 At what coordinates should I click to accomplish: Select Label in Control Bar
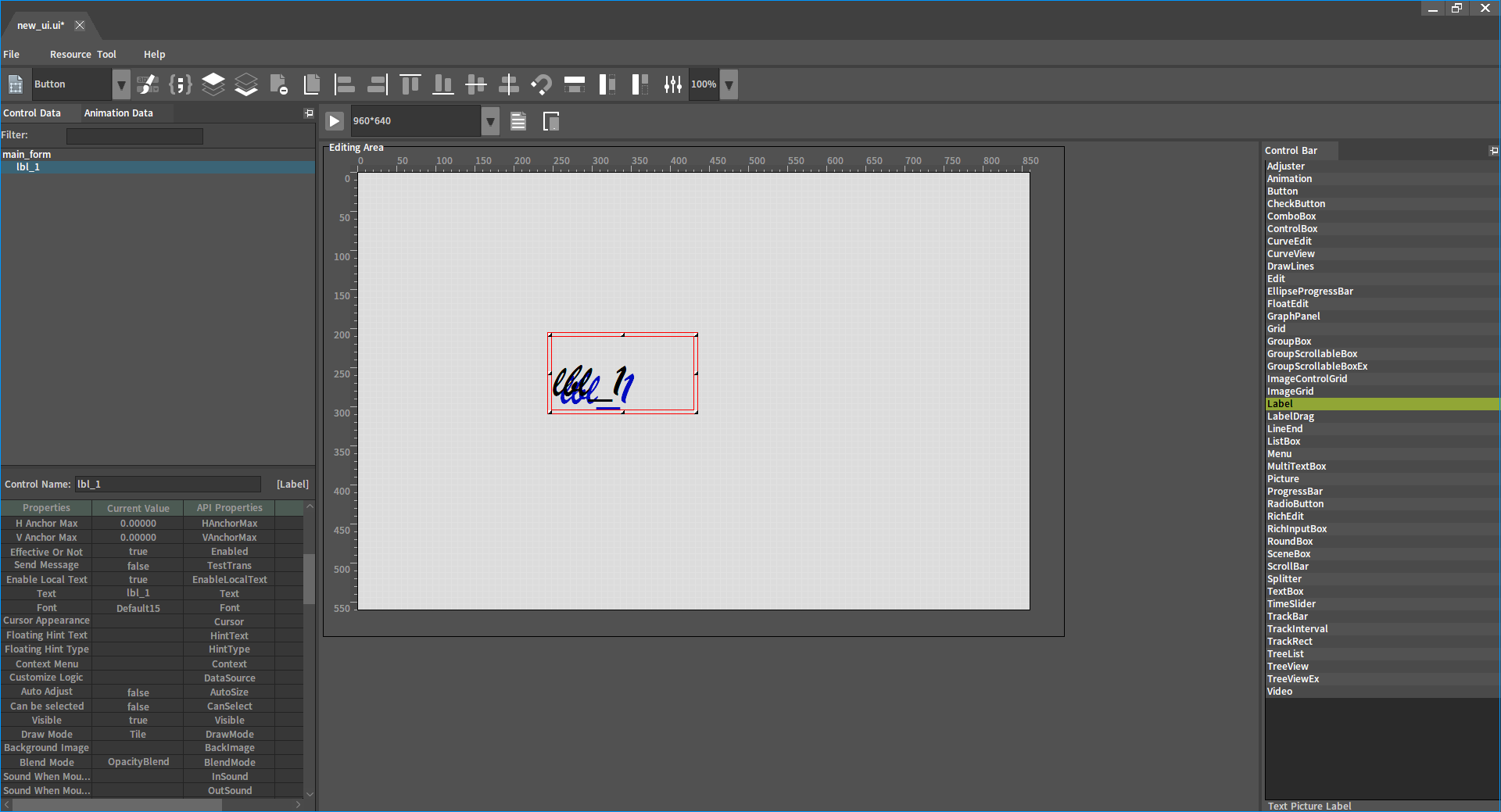[1381, 404]
